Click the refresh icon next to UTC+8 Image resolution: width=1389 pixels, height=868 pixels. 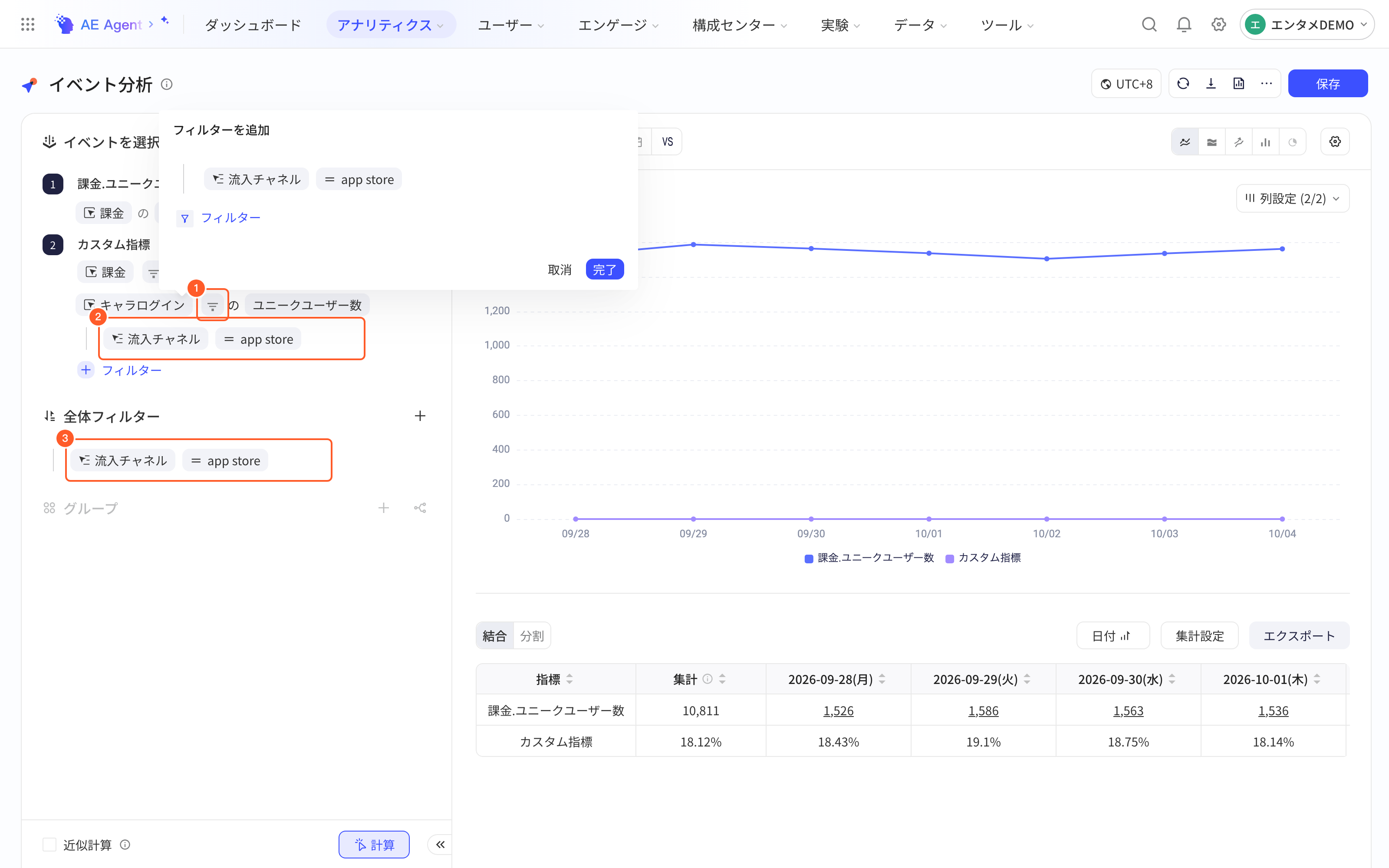pos(1183,84)
